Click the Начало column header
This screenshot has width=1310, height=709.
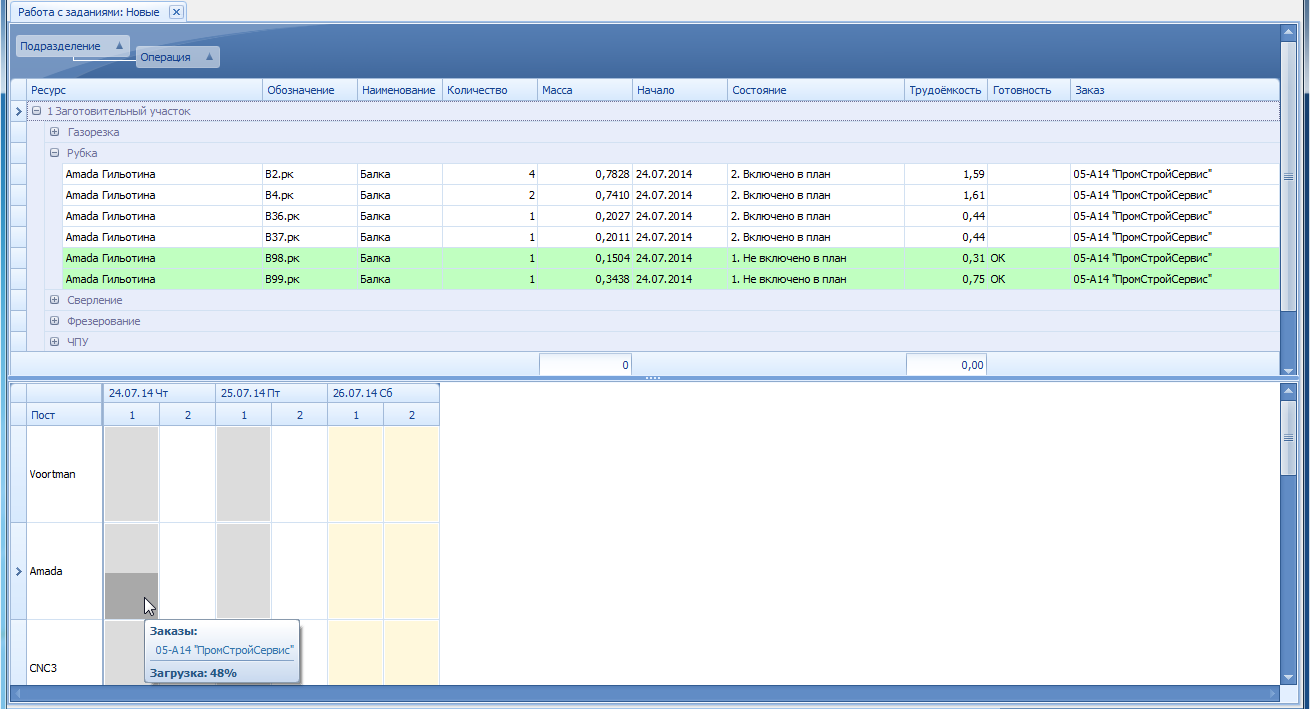pos(680,90)
